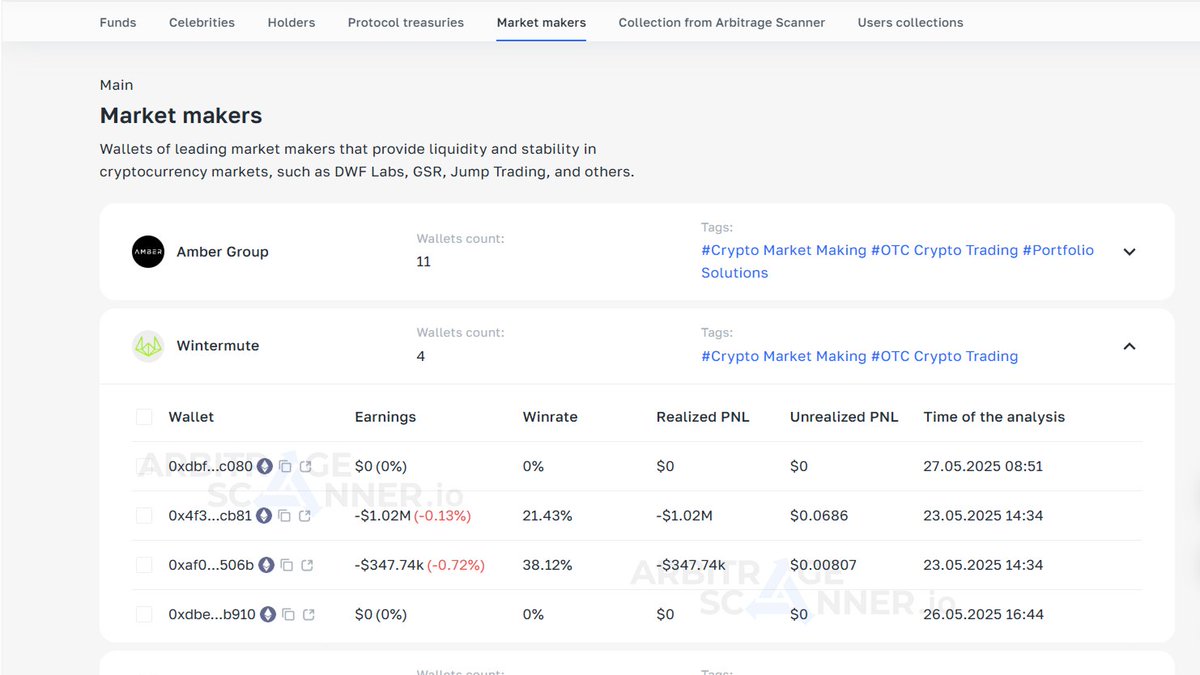
Task: Switch to the Holders tab
Action: 292,22
